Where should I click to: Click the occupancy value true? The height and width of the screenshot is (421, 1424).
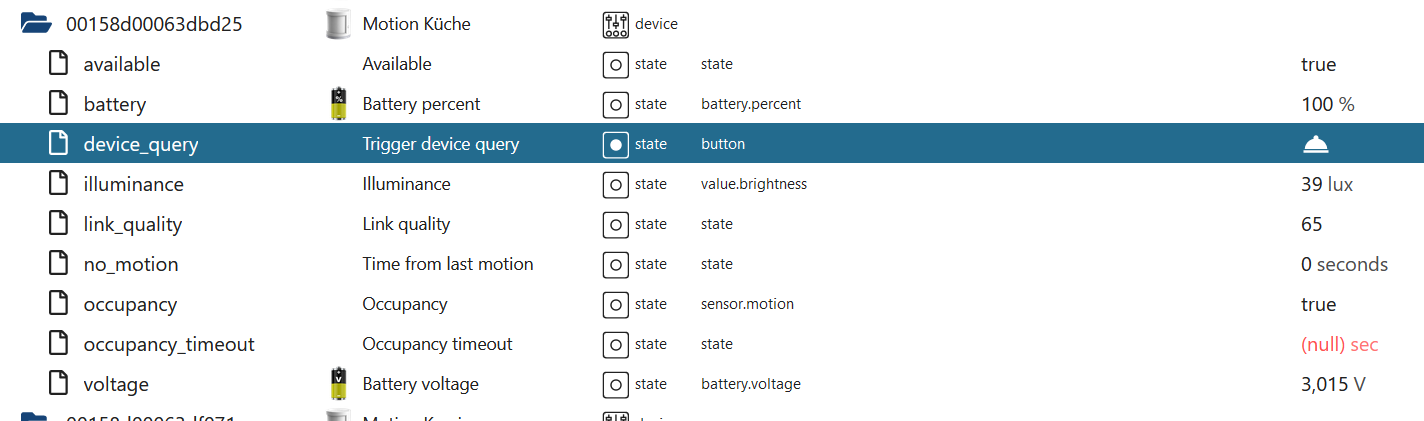pos(1318,304)
